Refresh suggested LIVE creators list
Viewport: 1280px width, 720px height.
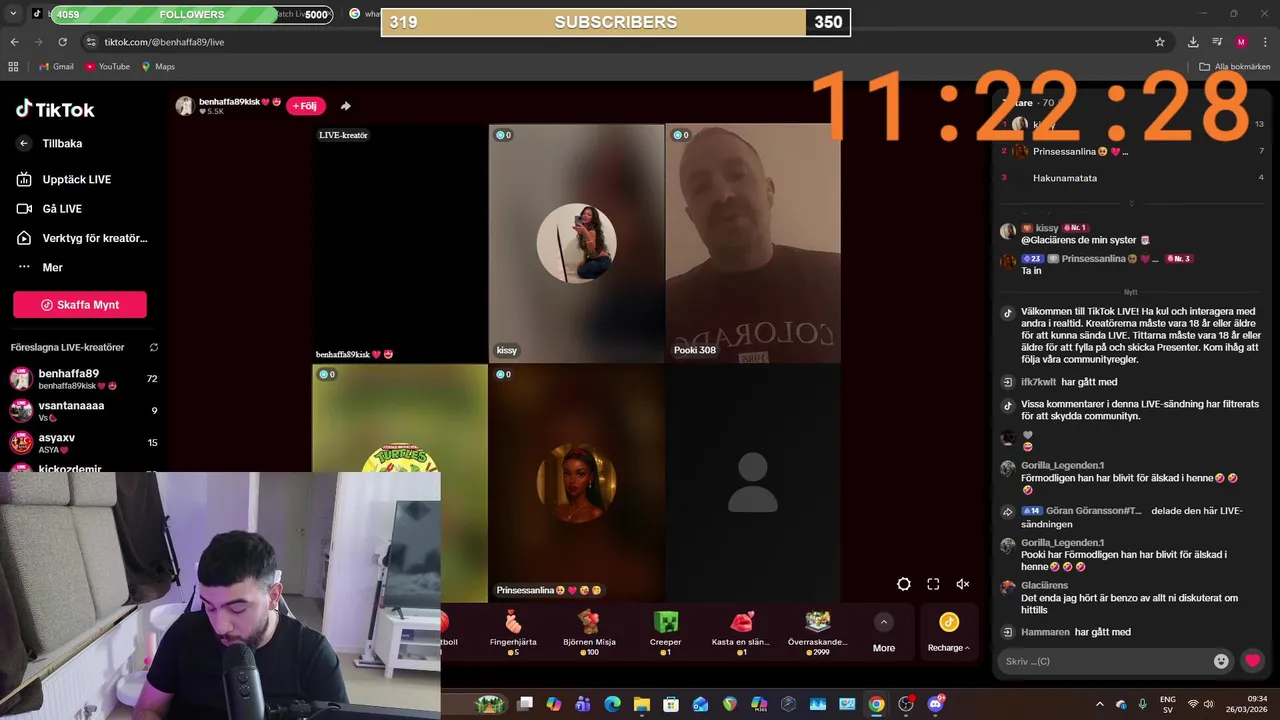tap(154, 348)
